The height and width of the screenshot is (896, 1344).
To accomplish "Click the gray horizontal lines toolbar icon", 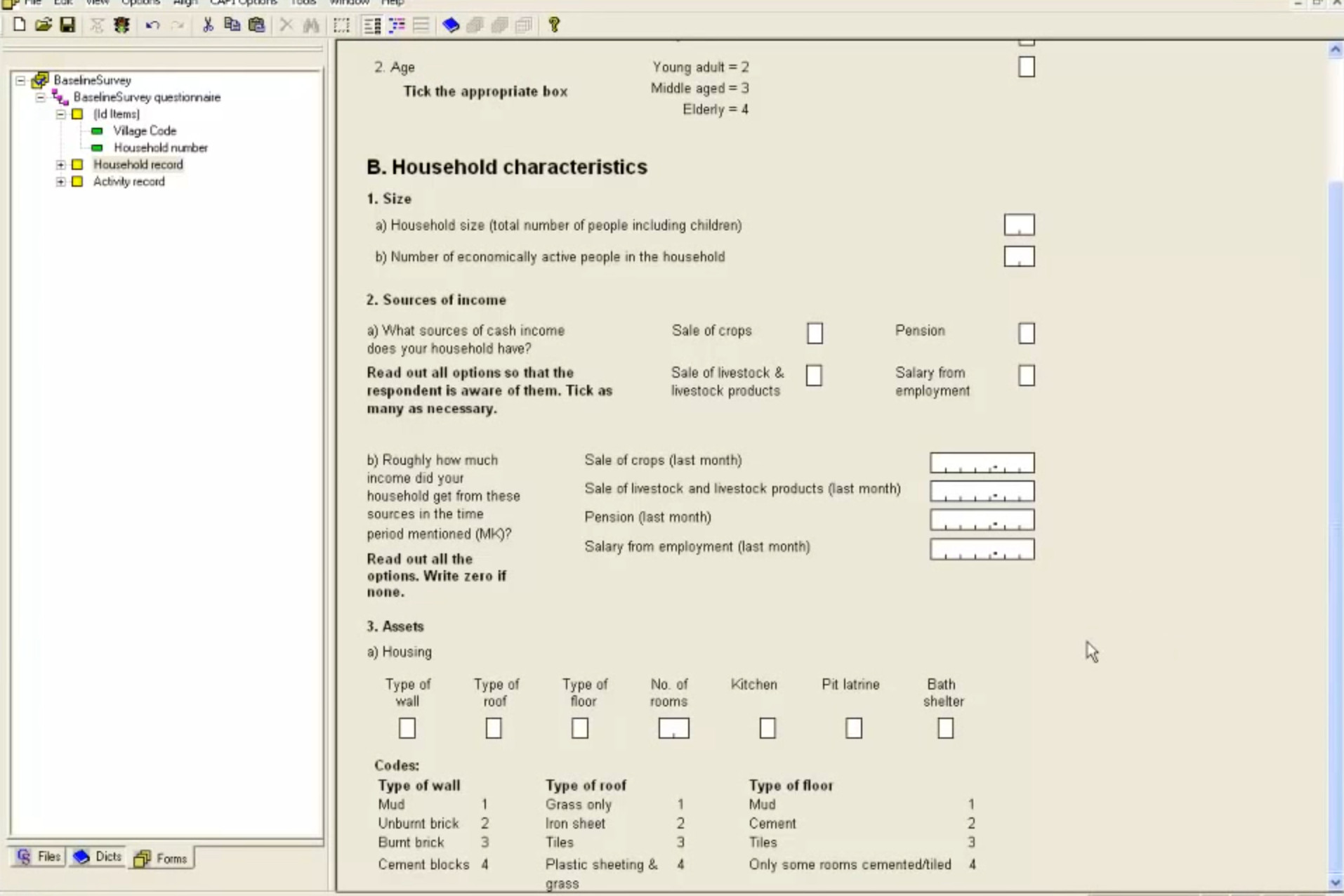I will click(x=421, y=25).
